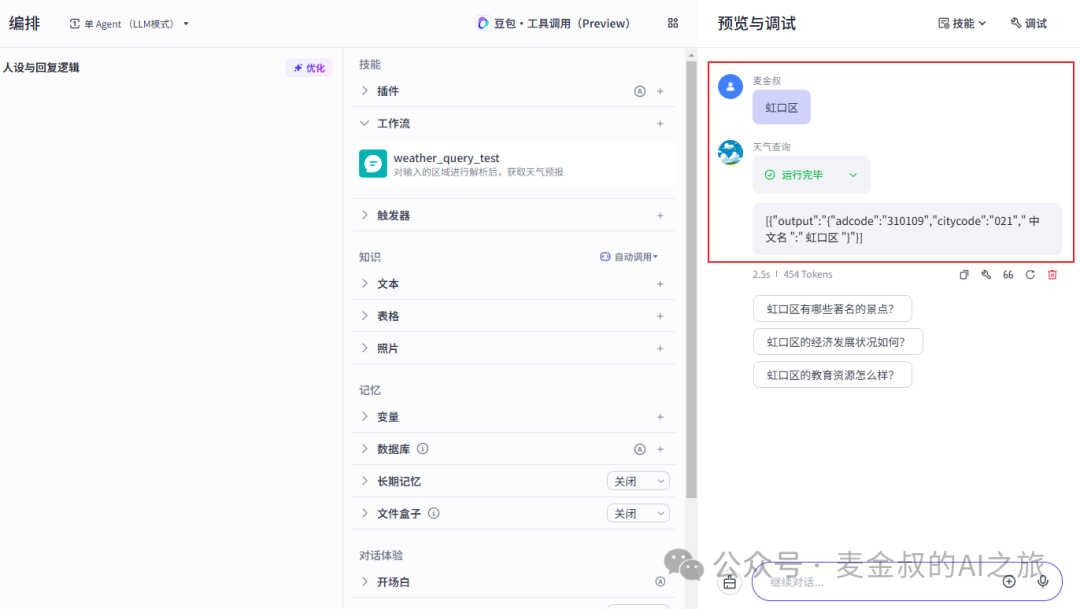Open the 文件盒子 关闭 dropdown
This screenshot has height=609, width=1080.
click(x=638, y=513)
